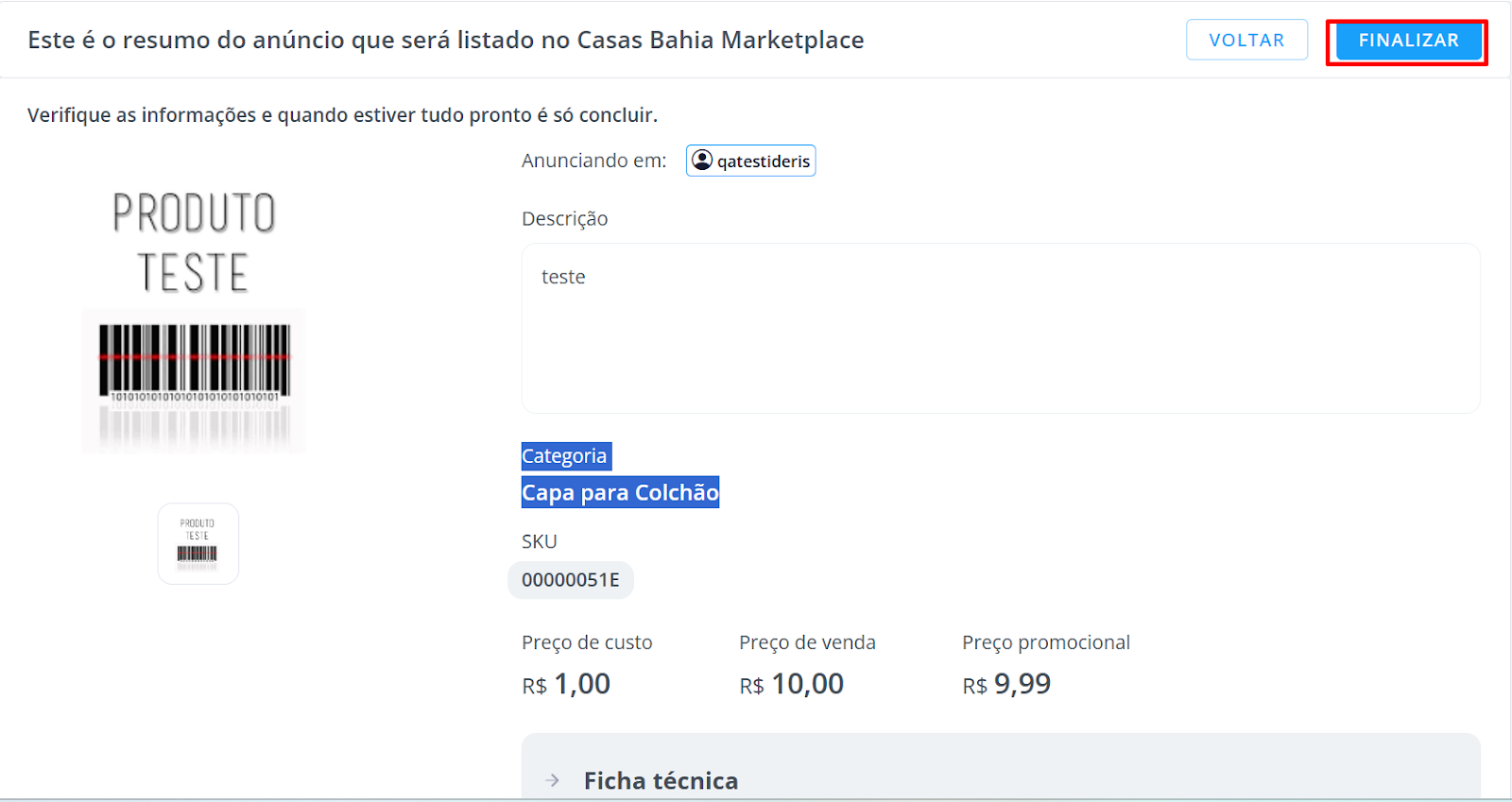Click the SKU value 00000051E

click(571, 580)
